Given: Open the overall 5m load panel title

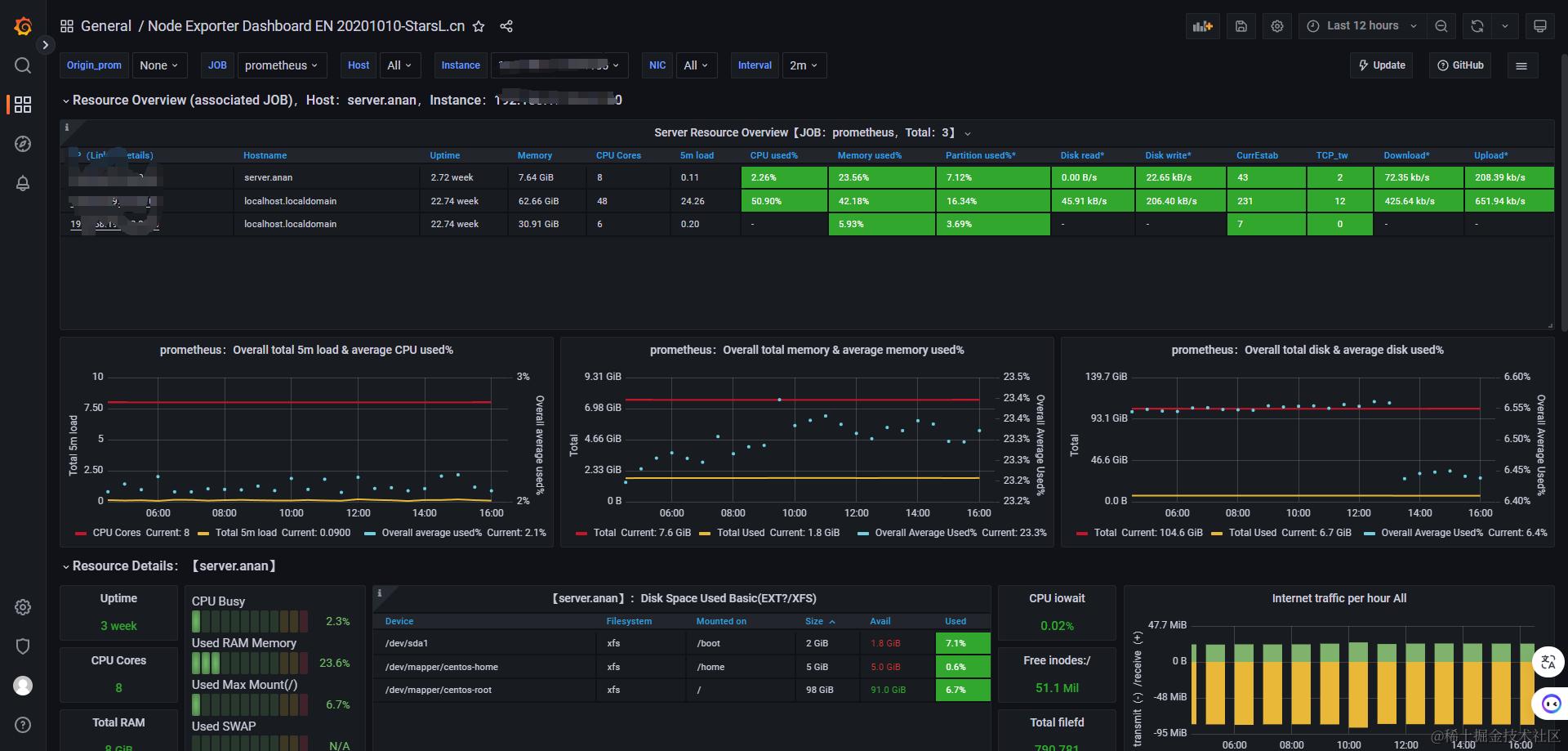Looking at the screenshot, I should (x=306, y=350).
